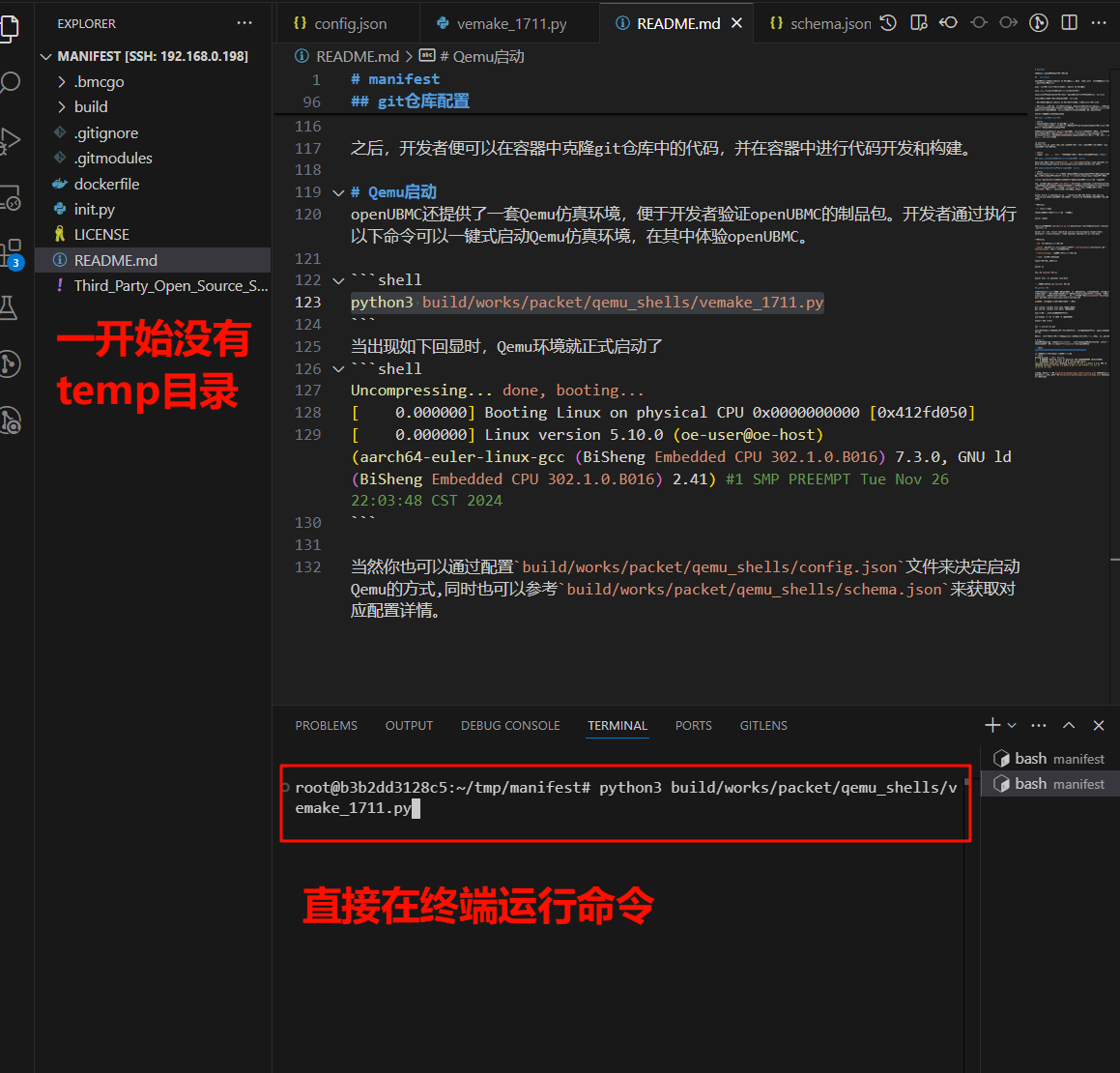This screenshot has width=1120, height=1073.
Task: Click the Open Timeline history icon
Action: tap(888, 23)
